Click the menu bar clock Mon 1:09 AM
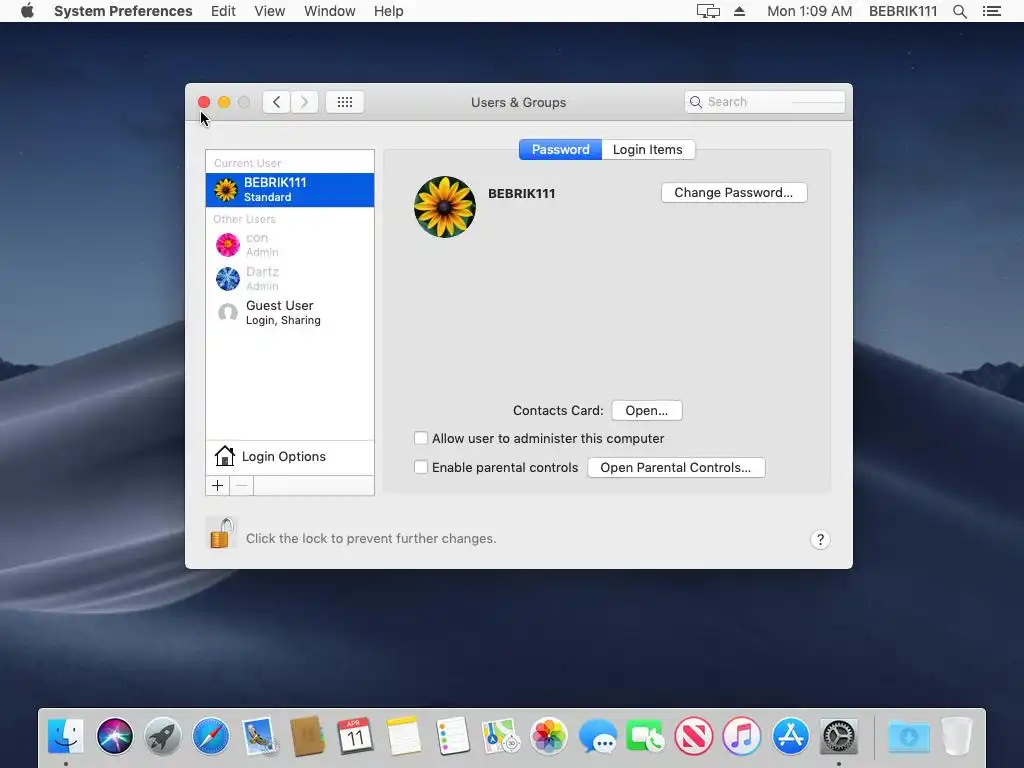Screen dimensions: 1024x768 pyautogui.click(x=809, y=11)
